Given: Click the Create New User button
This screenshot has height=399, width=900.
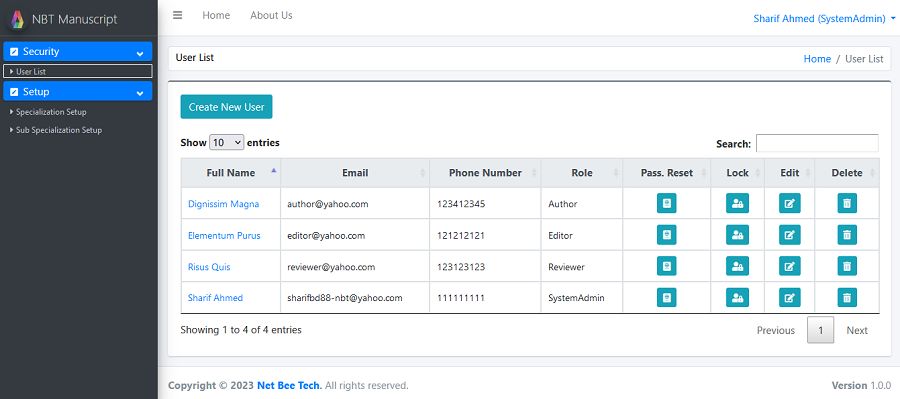Looking at the screenshot, I should pyautogui.click(x=226, y=107).
